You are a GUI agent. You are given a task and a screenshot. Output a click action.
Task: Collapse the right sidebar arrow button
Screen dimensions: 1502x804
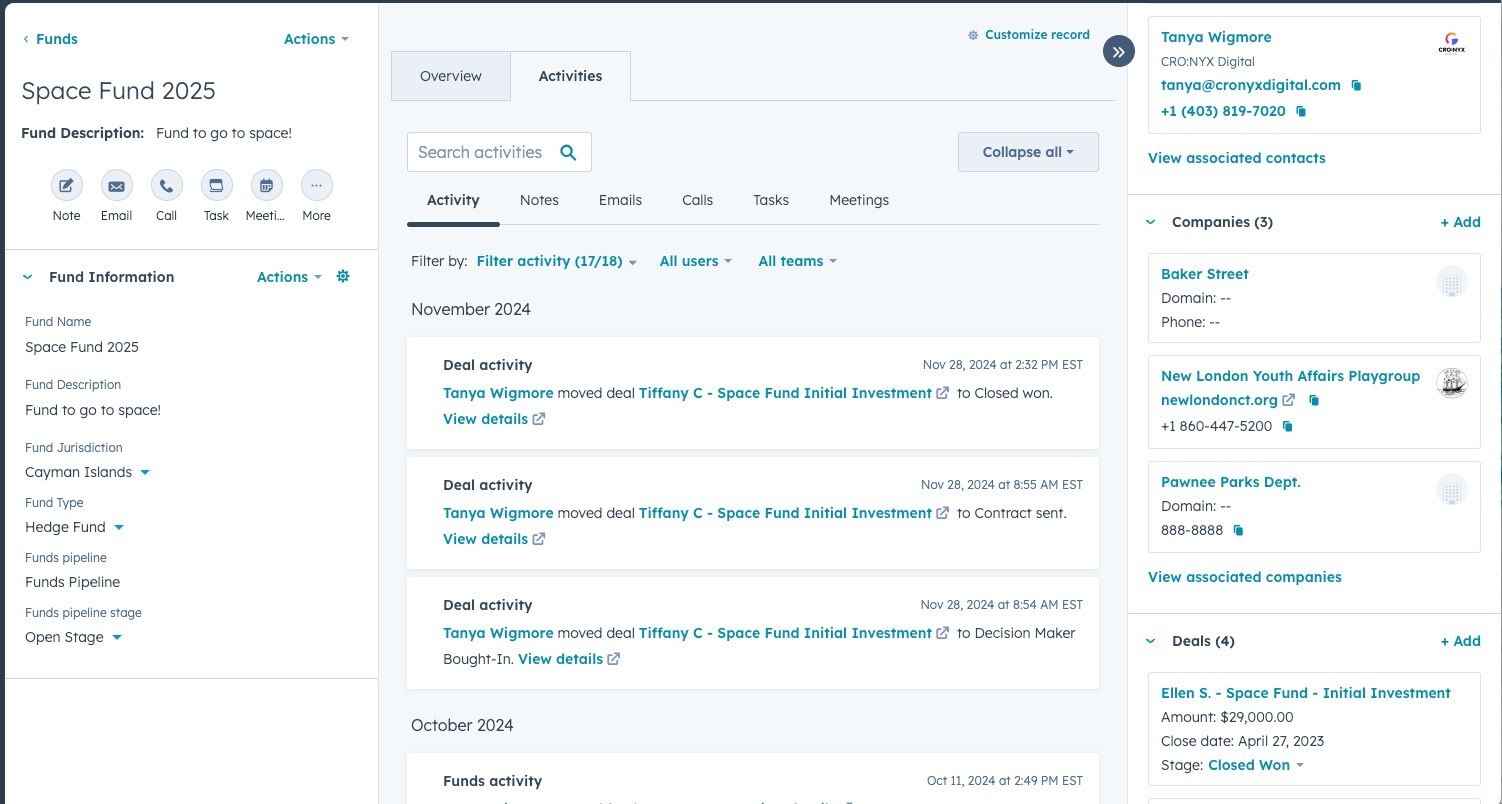click(x=1119, y=51)
